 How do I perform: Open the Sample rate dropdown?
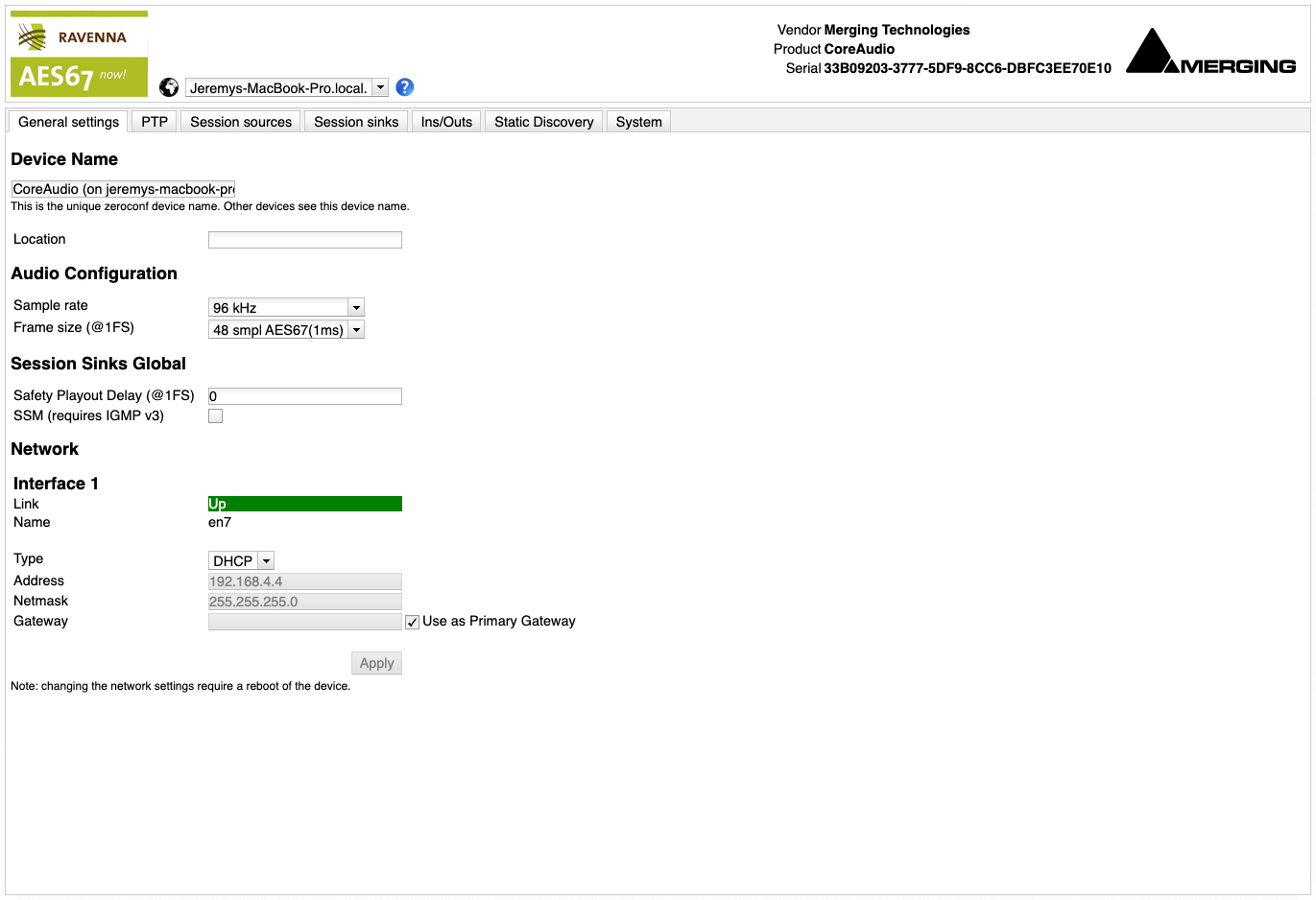click(286, 308)
